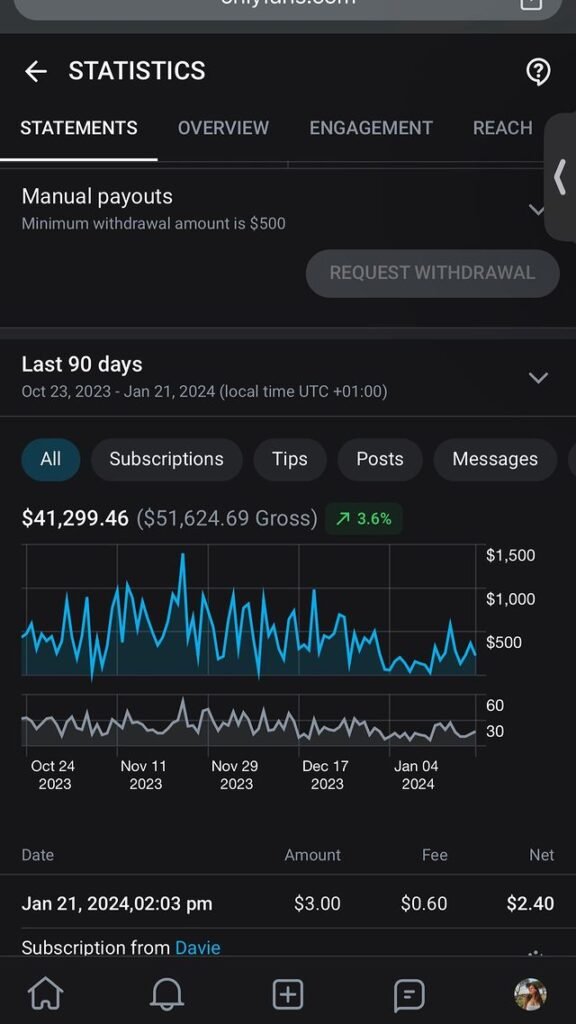Filter earnings by Tips
The width and height of the screenshot is (576, 1024).
[x=290, y=459]
